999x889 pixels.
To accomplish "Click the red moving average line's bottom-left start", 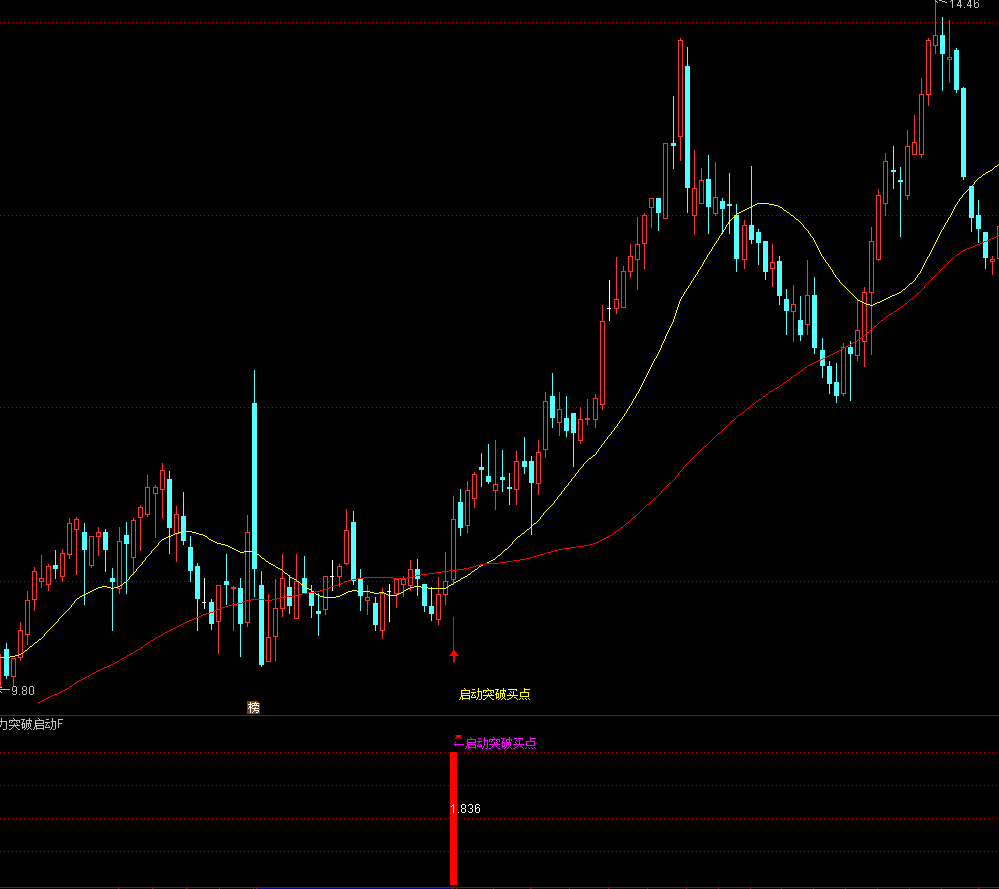I will [x=42, y=699].
